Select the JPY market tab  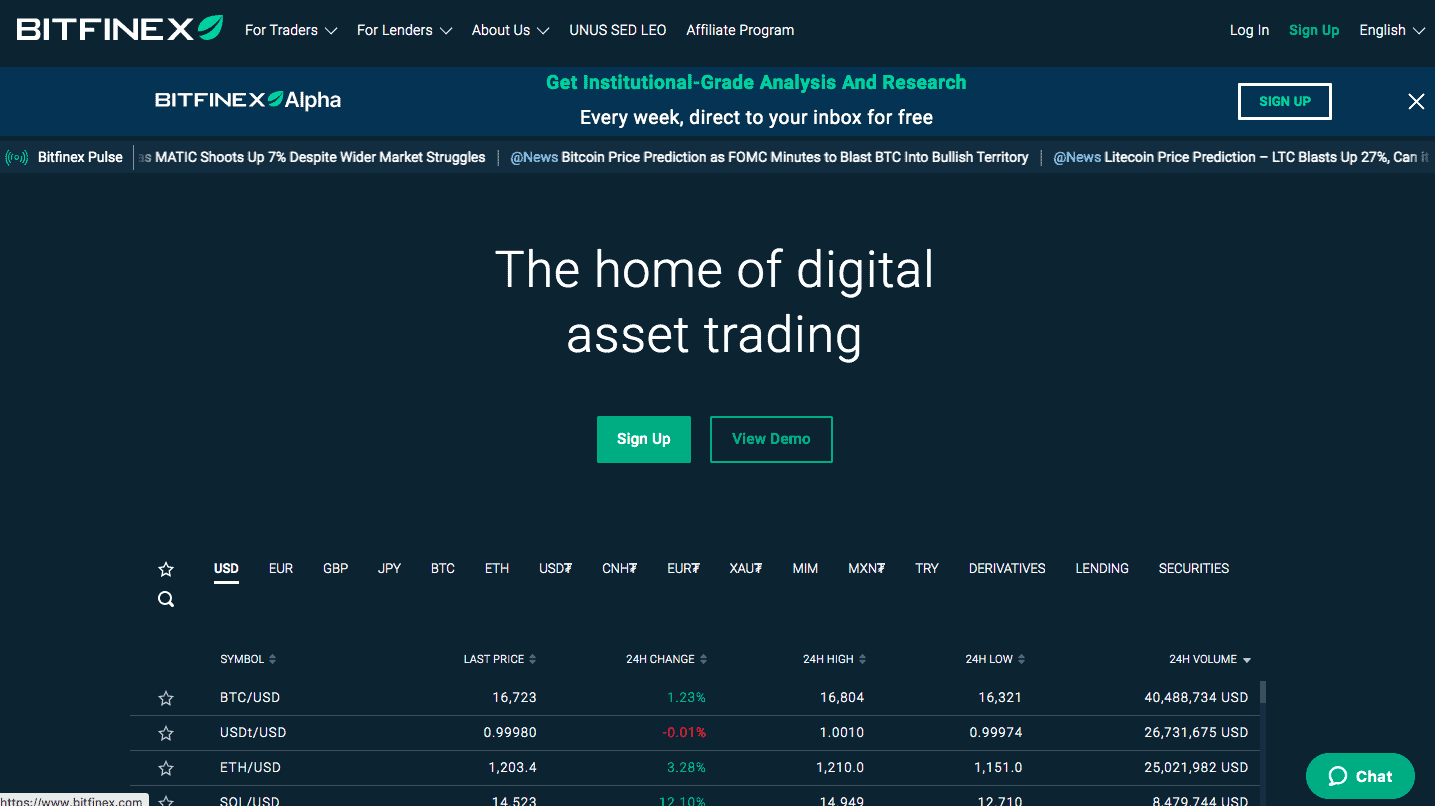(390, 568)
